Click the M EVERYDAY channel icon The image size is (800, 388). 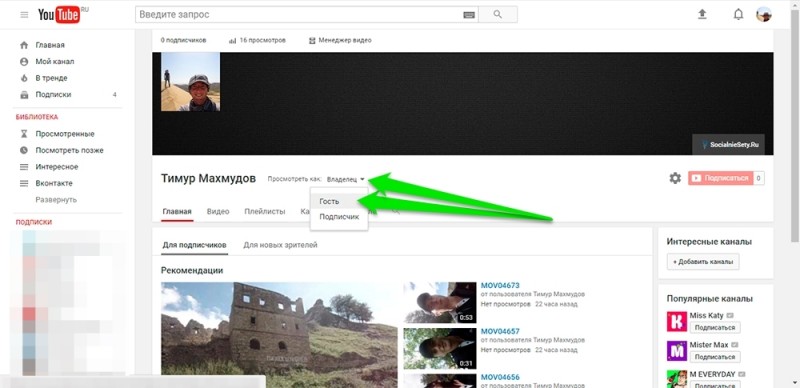tap(677, 379)
